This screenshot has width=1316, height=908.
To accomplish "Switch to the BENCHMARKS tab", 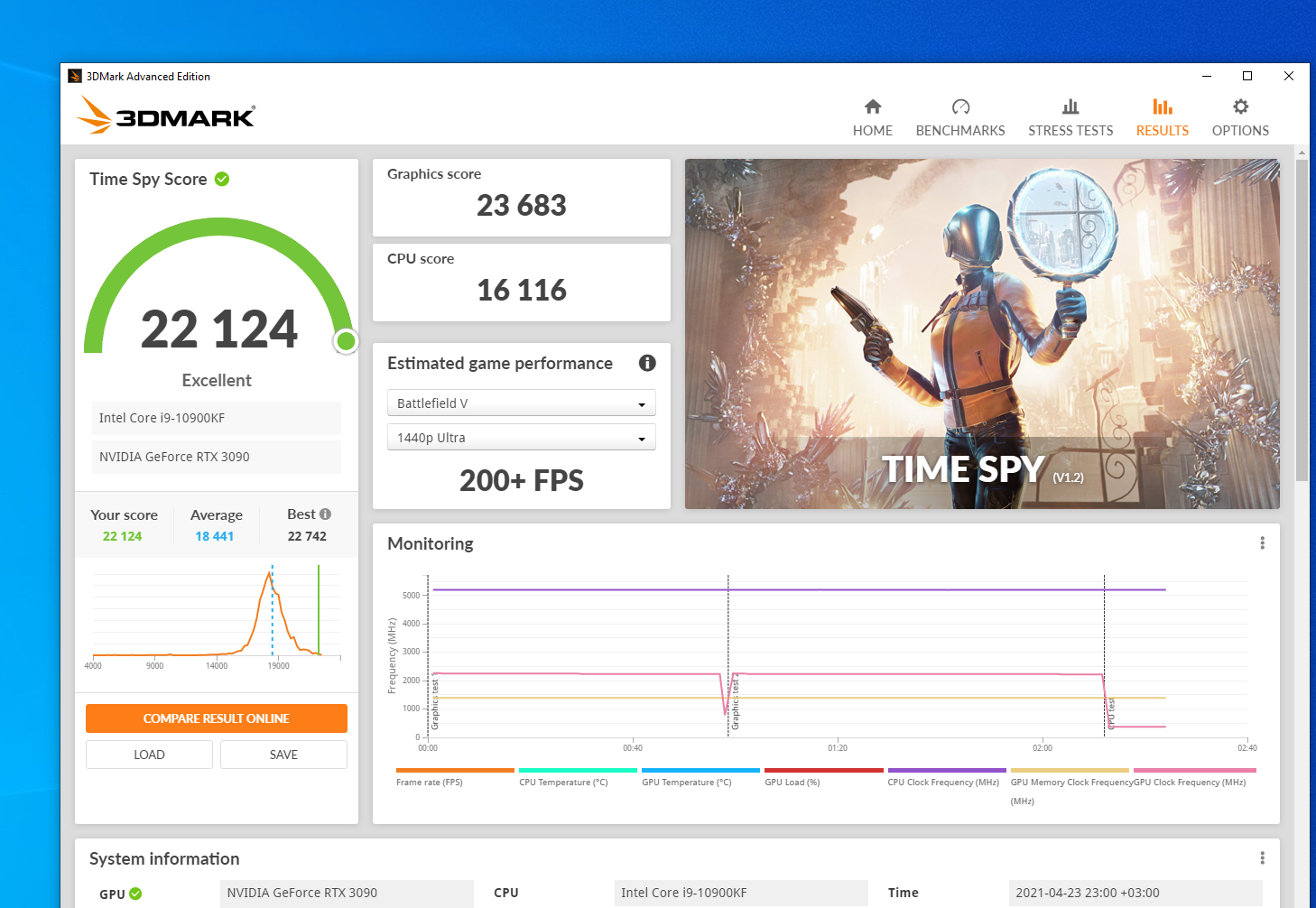I will pyautogui.click(x=960, y=118).
